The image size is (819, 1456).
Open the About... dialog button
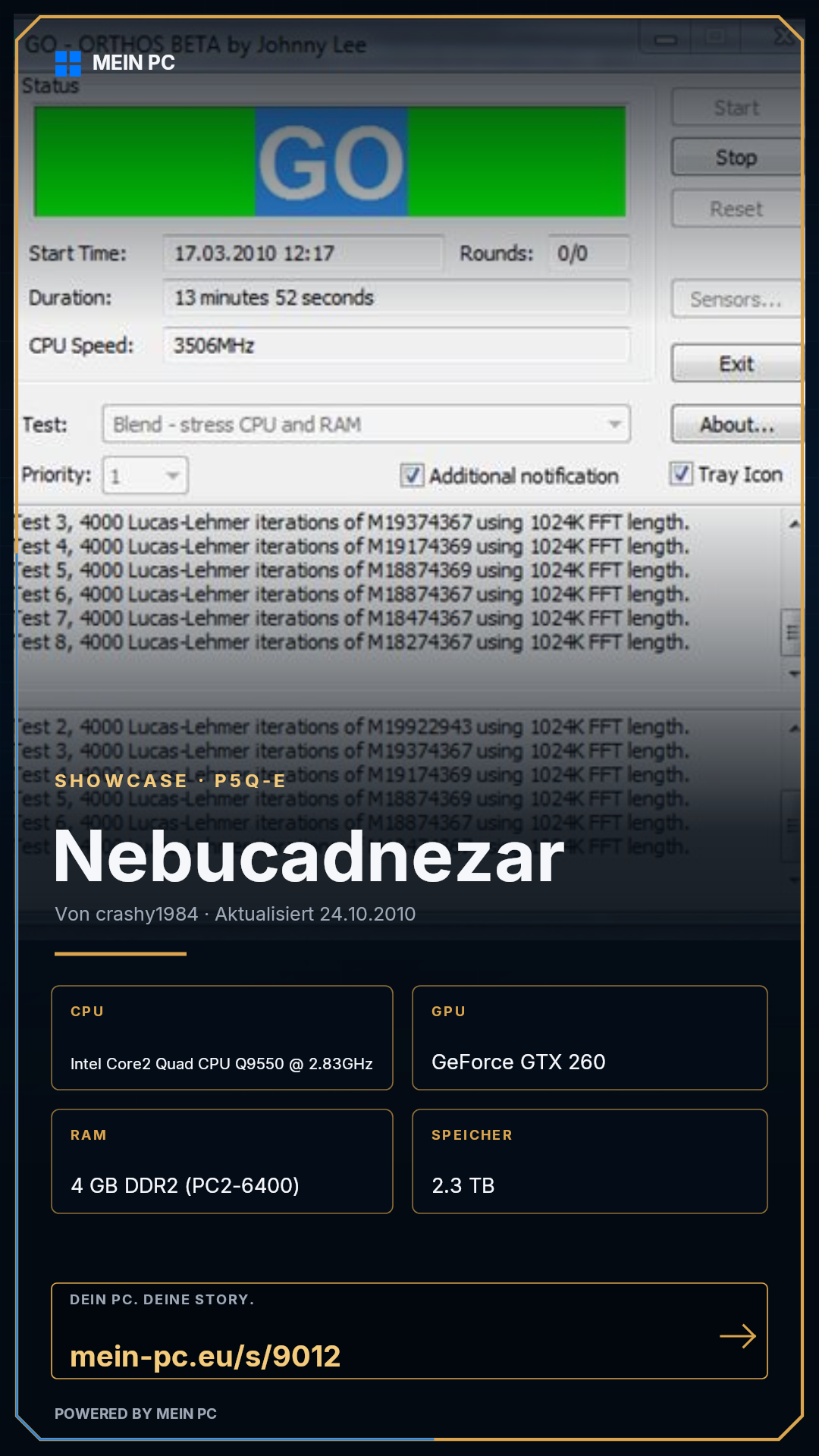[736, 424]
